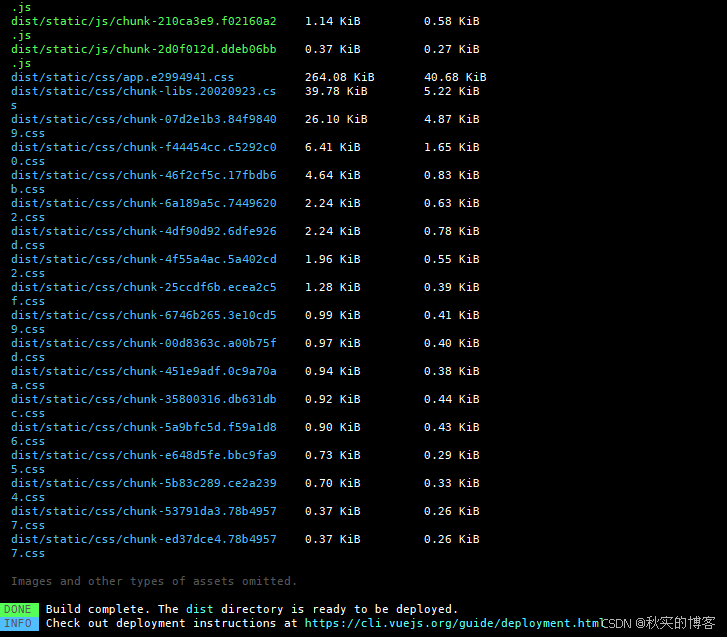Click the chunk-25ccdf6b.ecea2c5 css path
The image size is (727, 637).
click(x=144, y=287)
